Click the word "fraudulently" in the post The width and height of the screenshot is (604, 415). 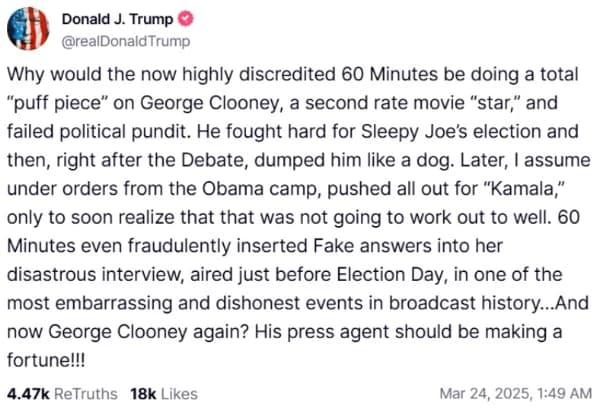(x=179, y=247)
